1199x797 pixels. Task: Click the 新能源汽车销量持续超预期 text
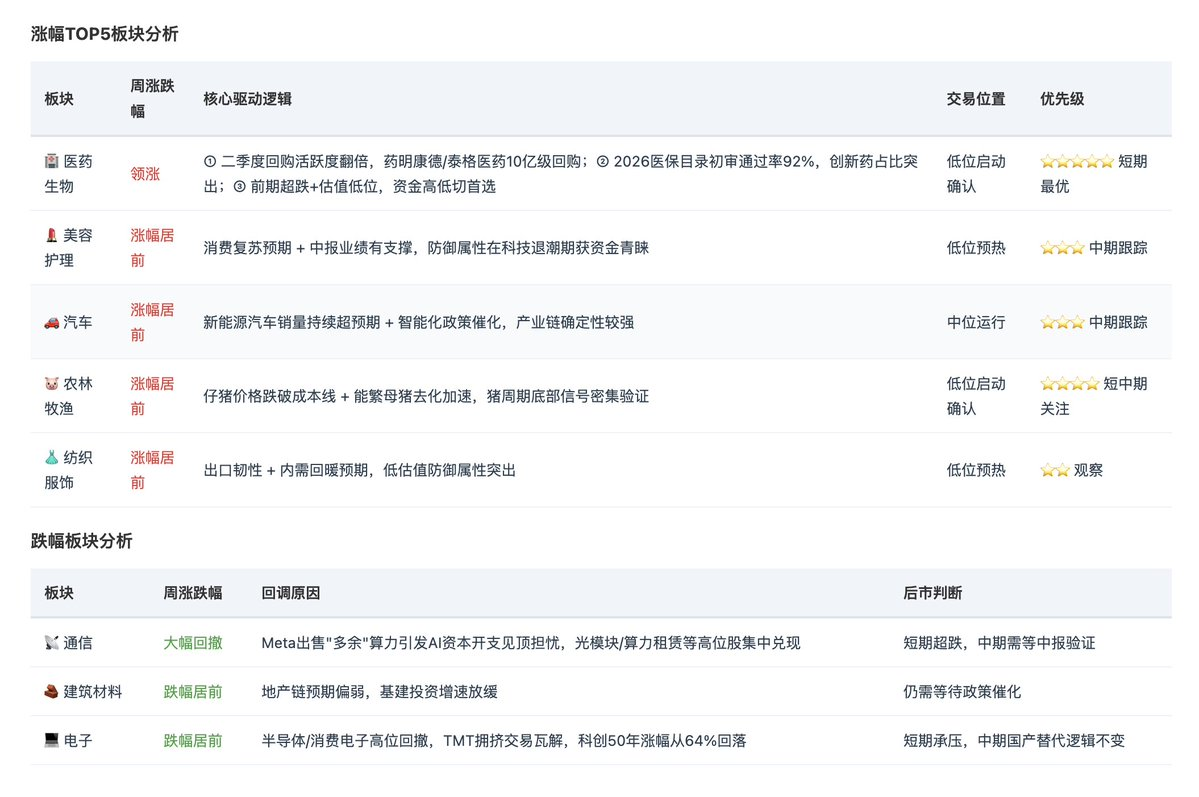[291, 323]
